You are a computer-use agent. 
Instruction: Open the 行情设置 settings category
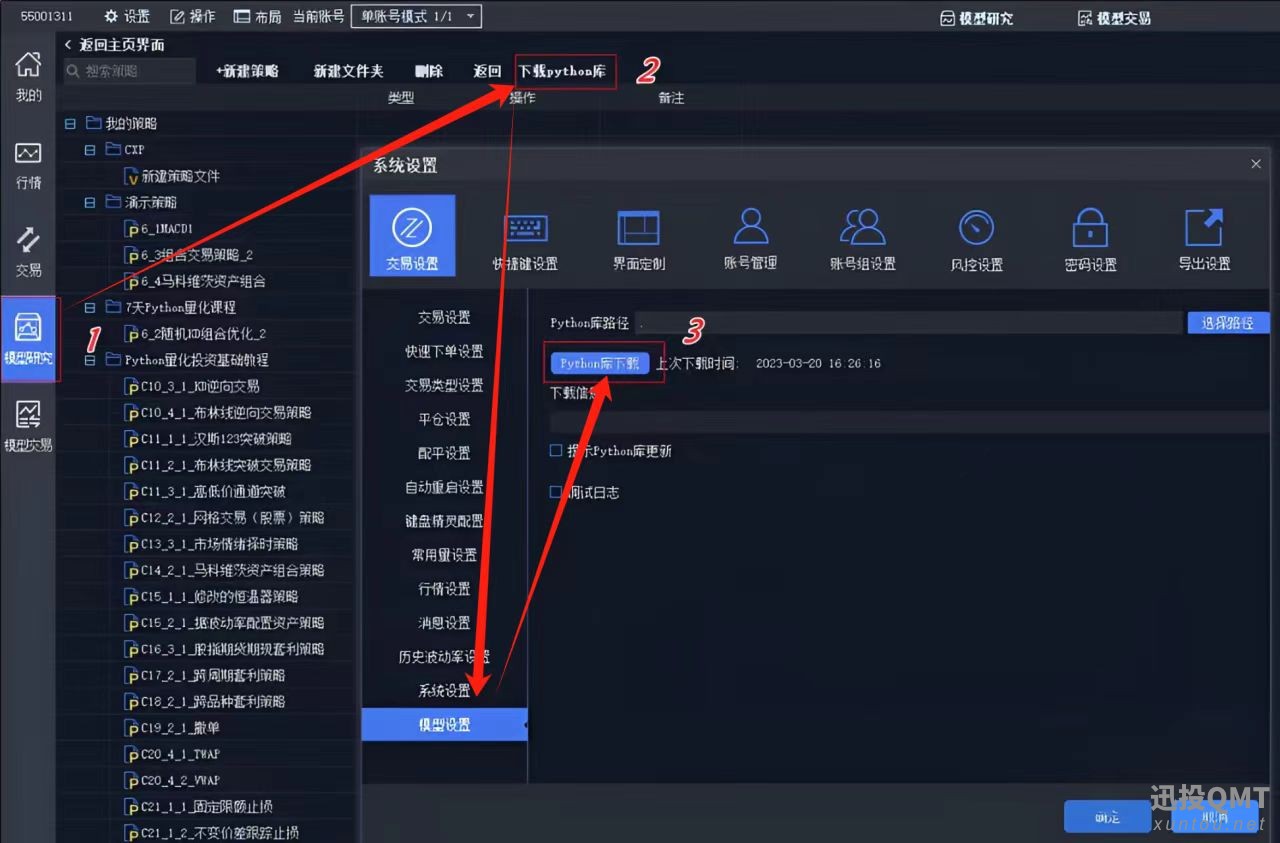(444, 589)
